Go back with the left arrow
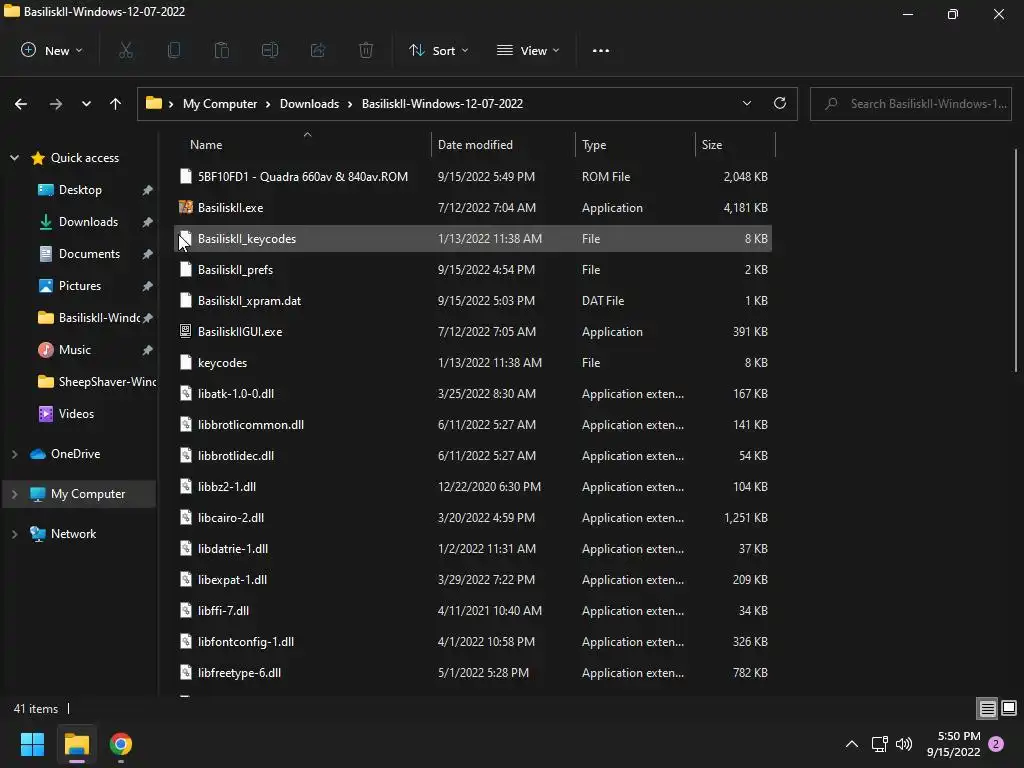 click(21, 104)
